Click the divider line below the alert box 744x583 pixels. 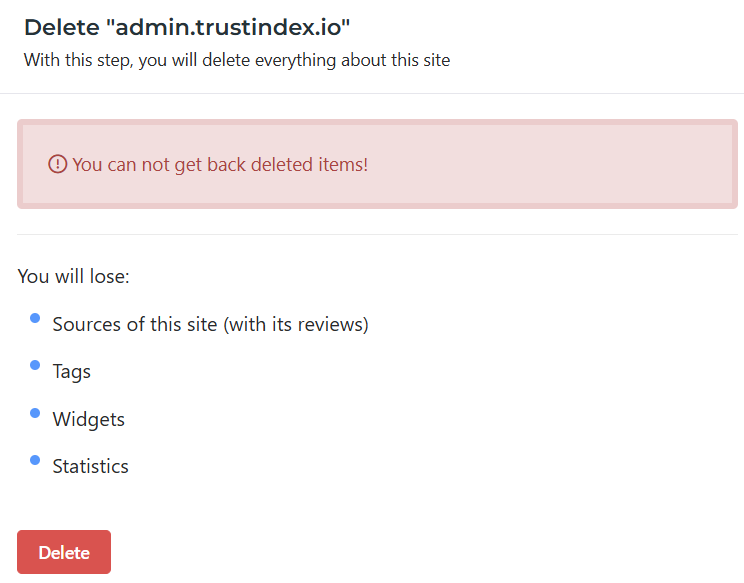[x=372, y=235]
